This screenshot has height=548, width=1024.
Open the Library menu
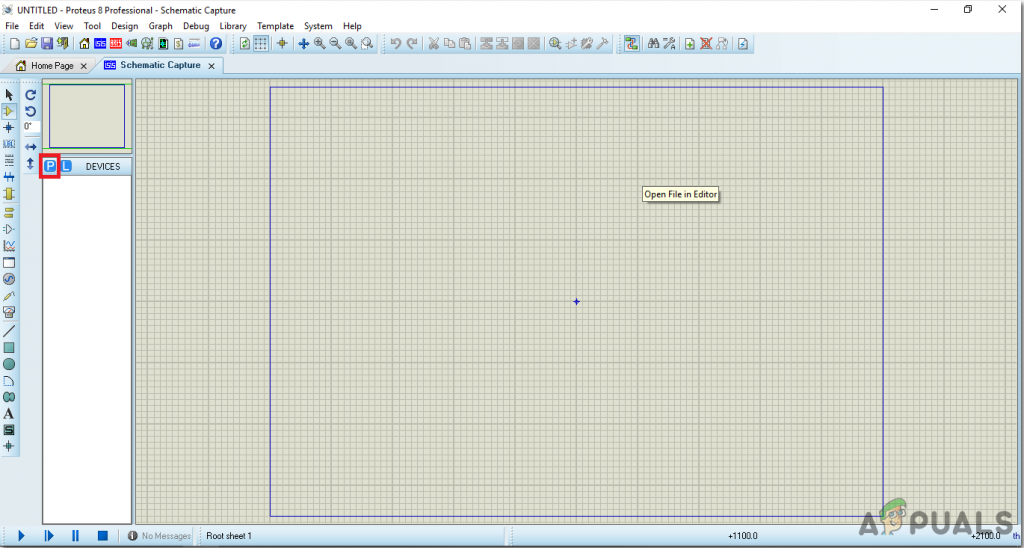232,26
